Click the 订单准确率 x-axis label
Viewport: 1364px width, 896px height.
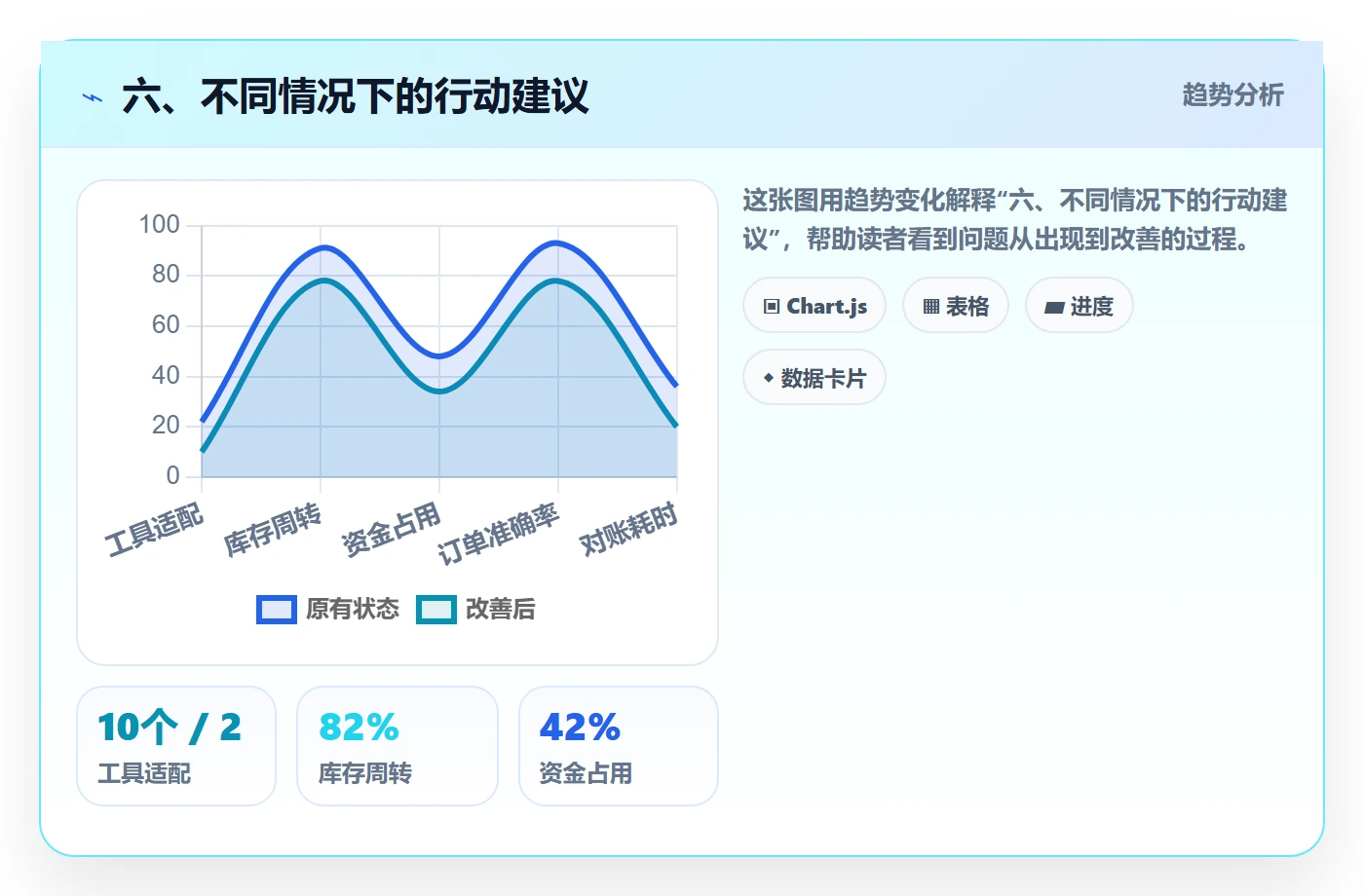pos(499,534)
